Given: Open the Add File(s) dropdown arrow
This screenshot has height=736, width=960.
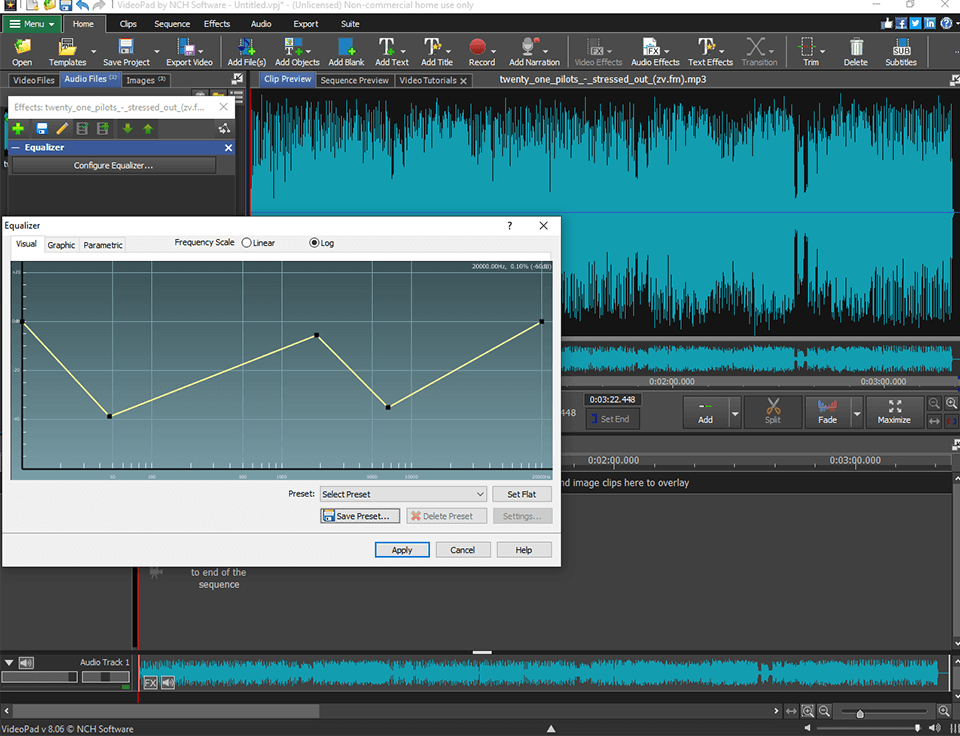Looking at the screenshot, I should point(262,50).
